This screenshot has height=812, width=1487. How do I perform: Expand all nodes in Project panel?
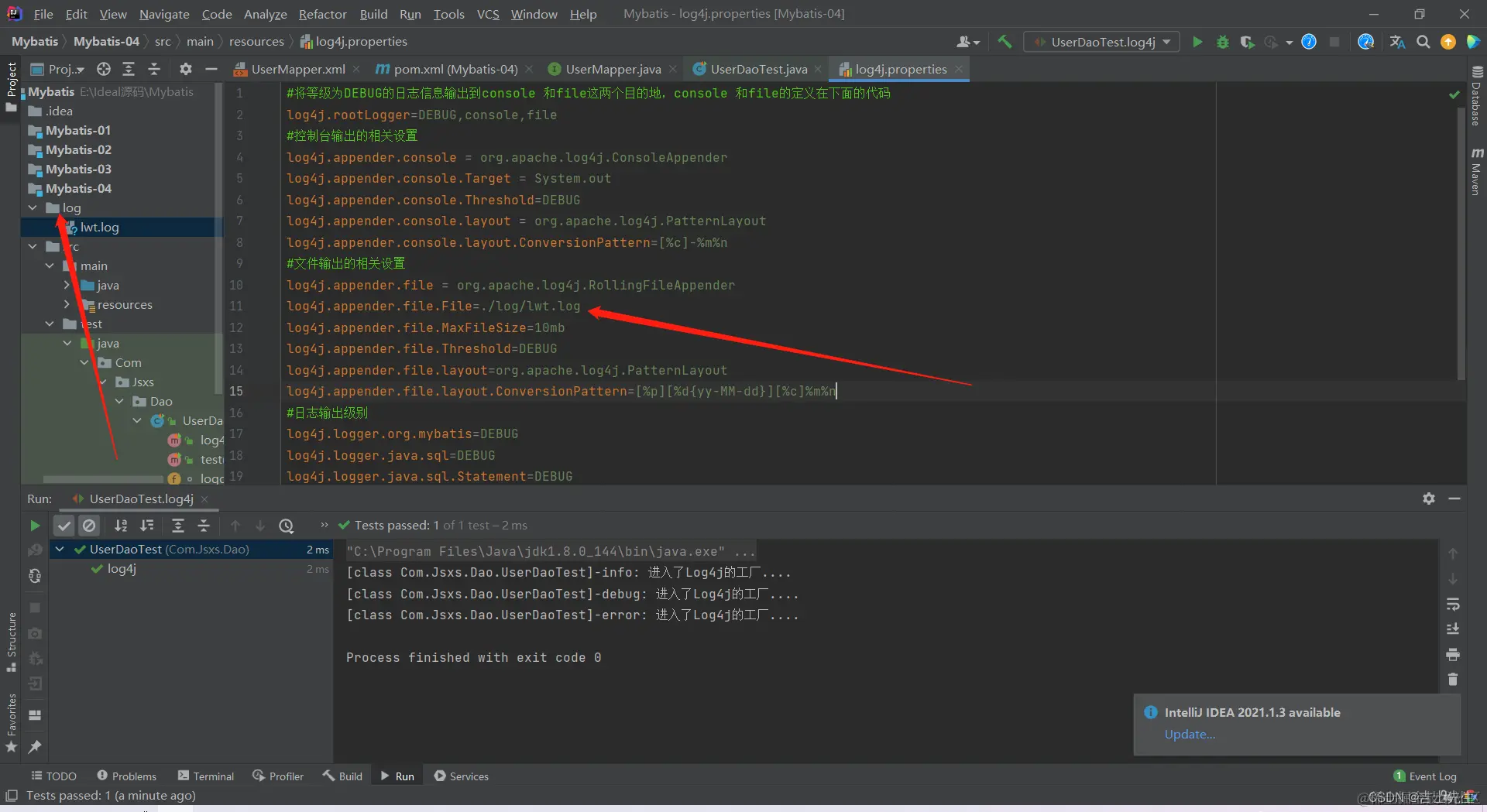tap(129, 69)
